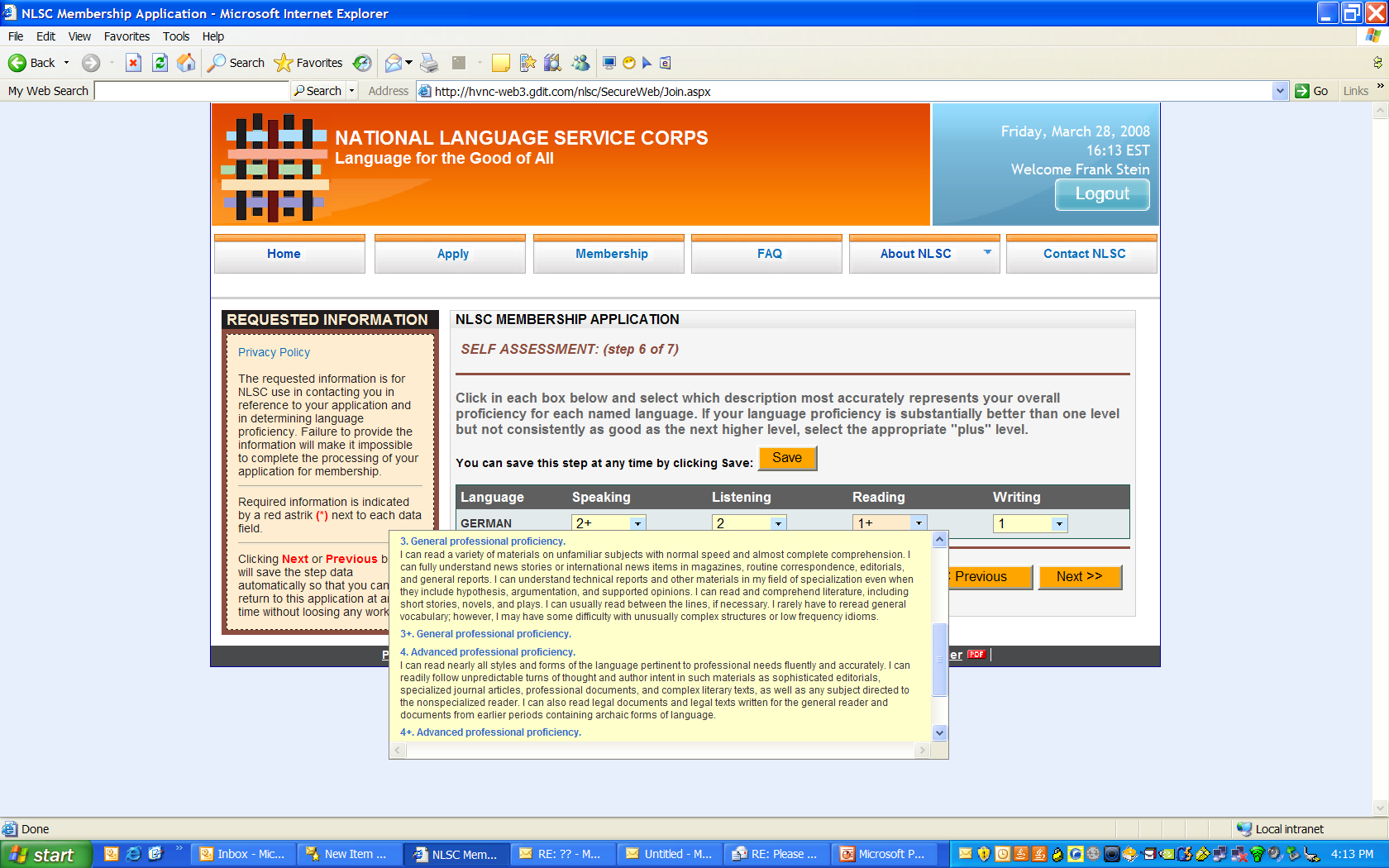Open the History icon in toolbar
1389x868 pixels.
tap(362, 63)
